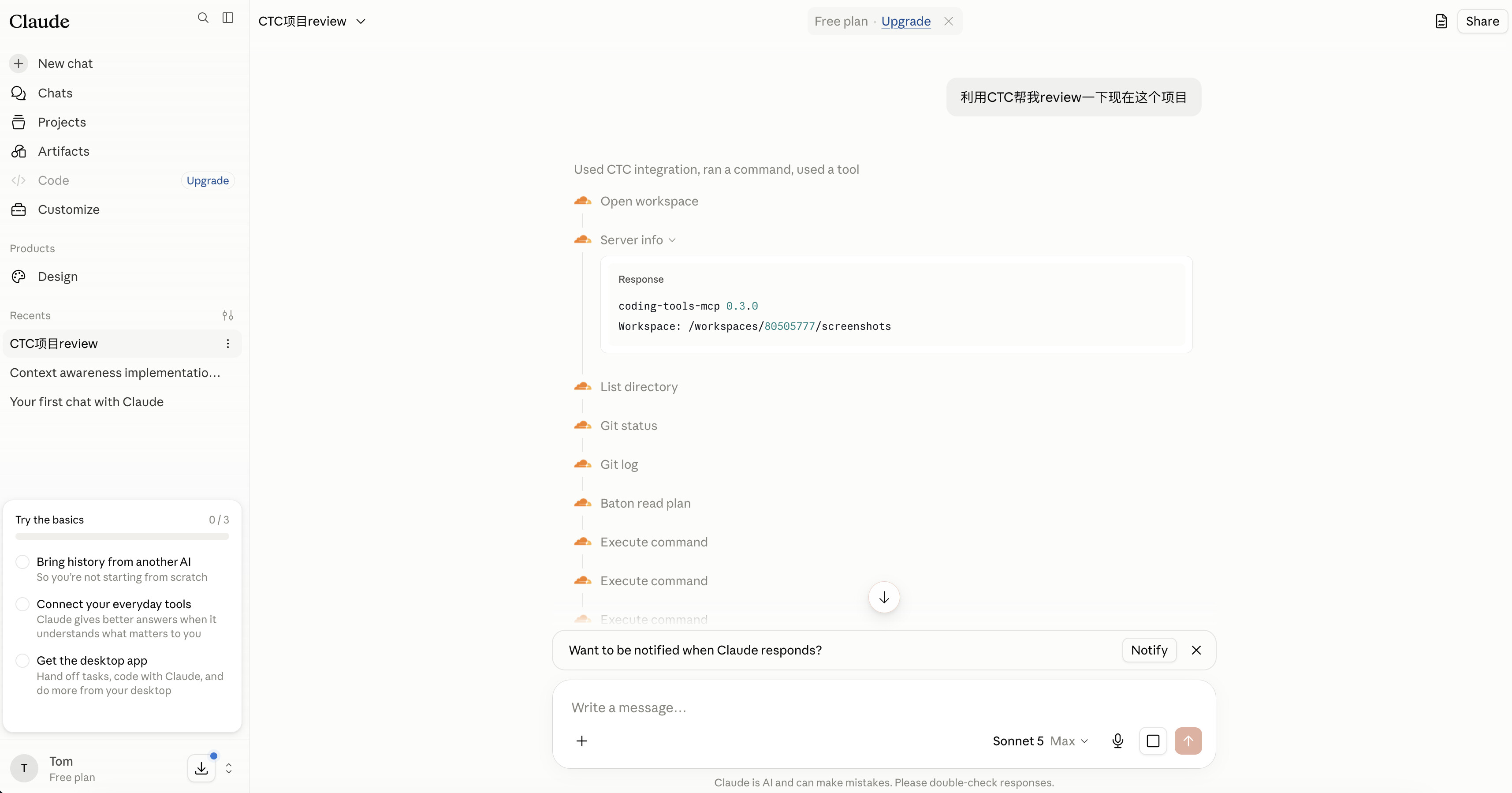Screen dimensions: 1512x793
Task: Click the Notify button
Action: pyautogui.click(x=1149, y=650)
